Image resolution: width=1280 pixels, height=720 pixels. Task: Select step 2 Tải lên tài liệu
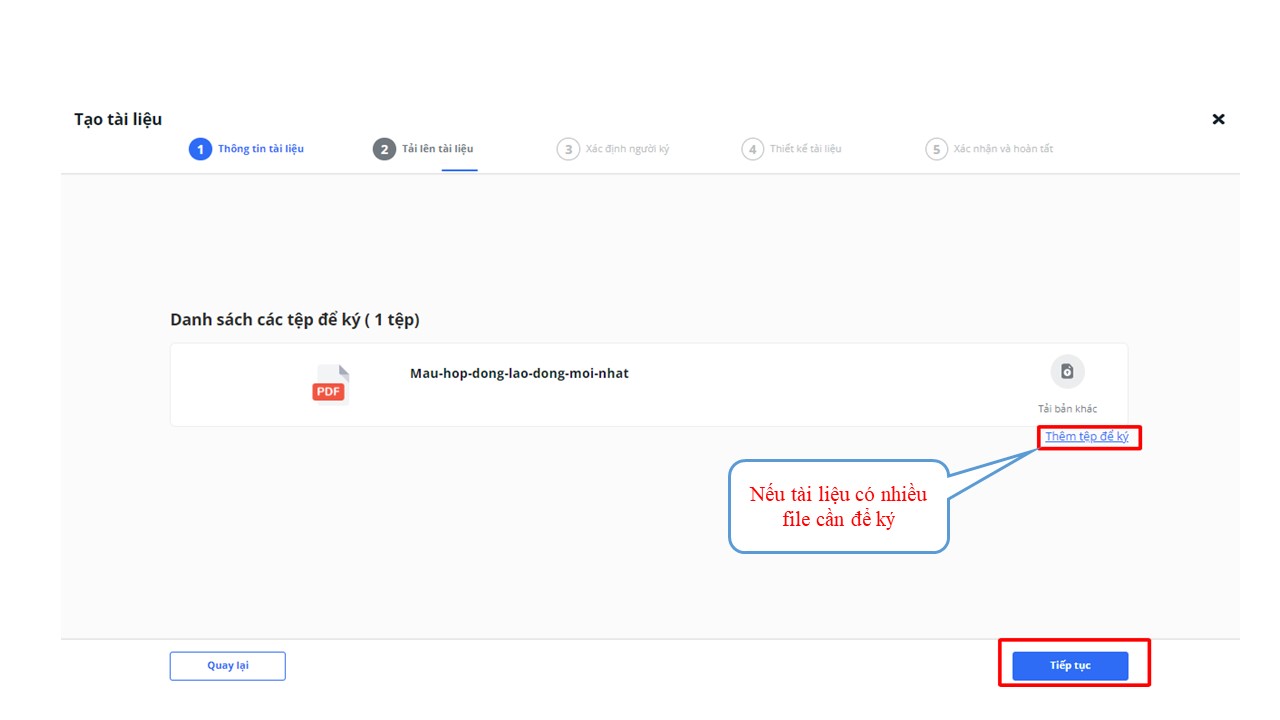pos(424,149)
